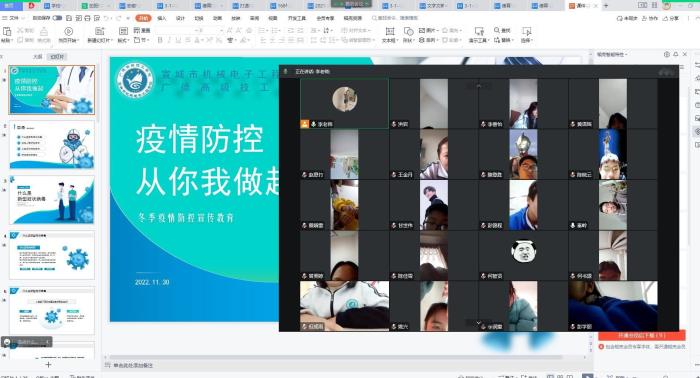Click the Play from current slide icon

[68, 31]
